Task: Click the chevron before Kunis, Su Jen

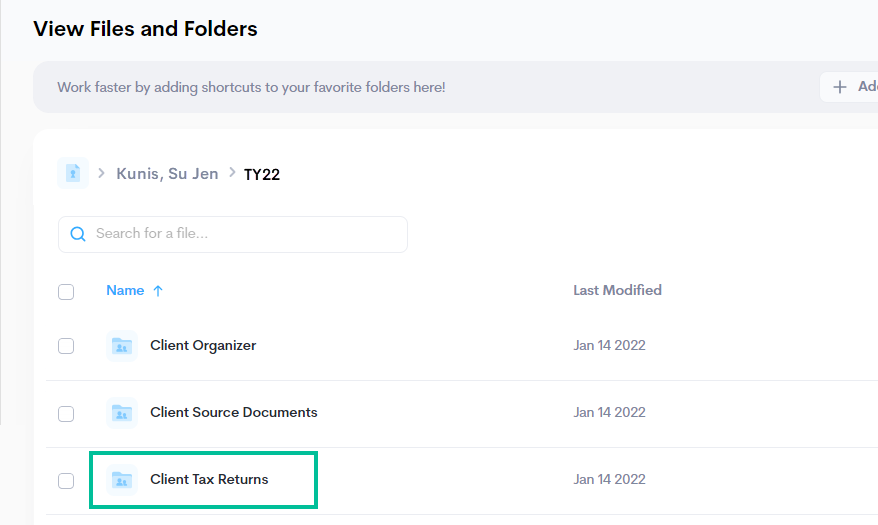Action: coord(101,173)
